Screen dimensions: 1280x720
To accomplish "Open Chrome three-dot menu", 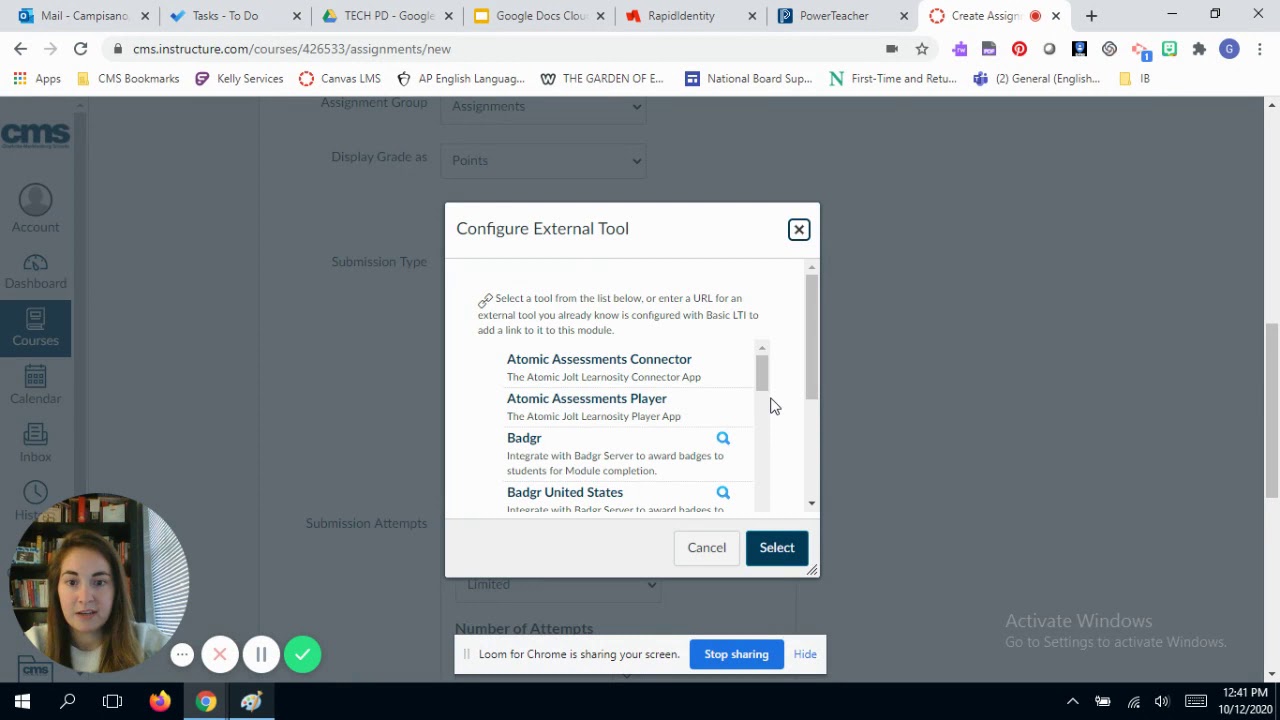I will pyautogui.click(x=1259, y=49).
